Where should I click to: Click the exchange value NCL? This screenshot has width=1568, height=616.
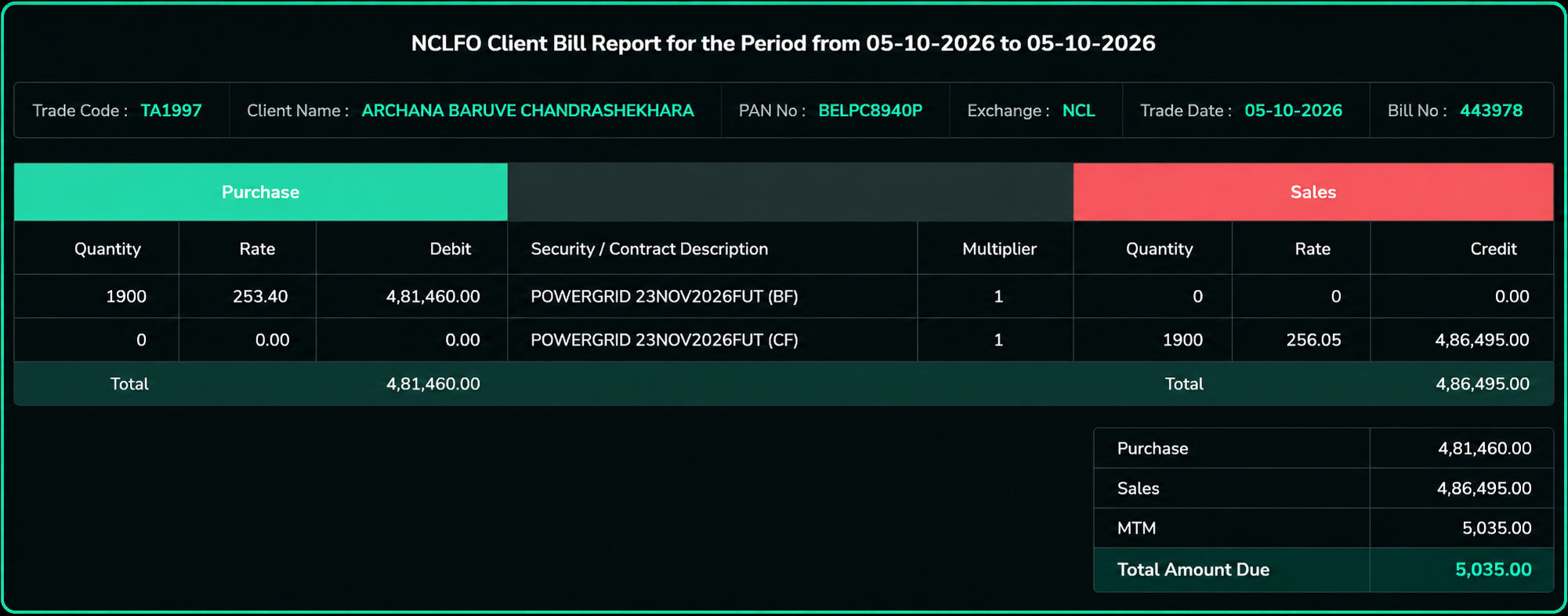pos(1078,111)
